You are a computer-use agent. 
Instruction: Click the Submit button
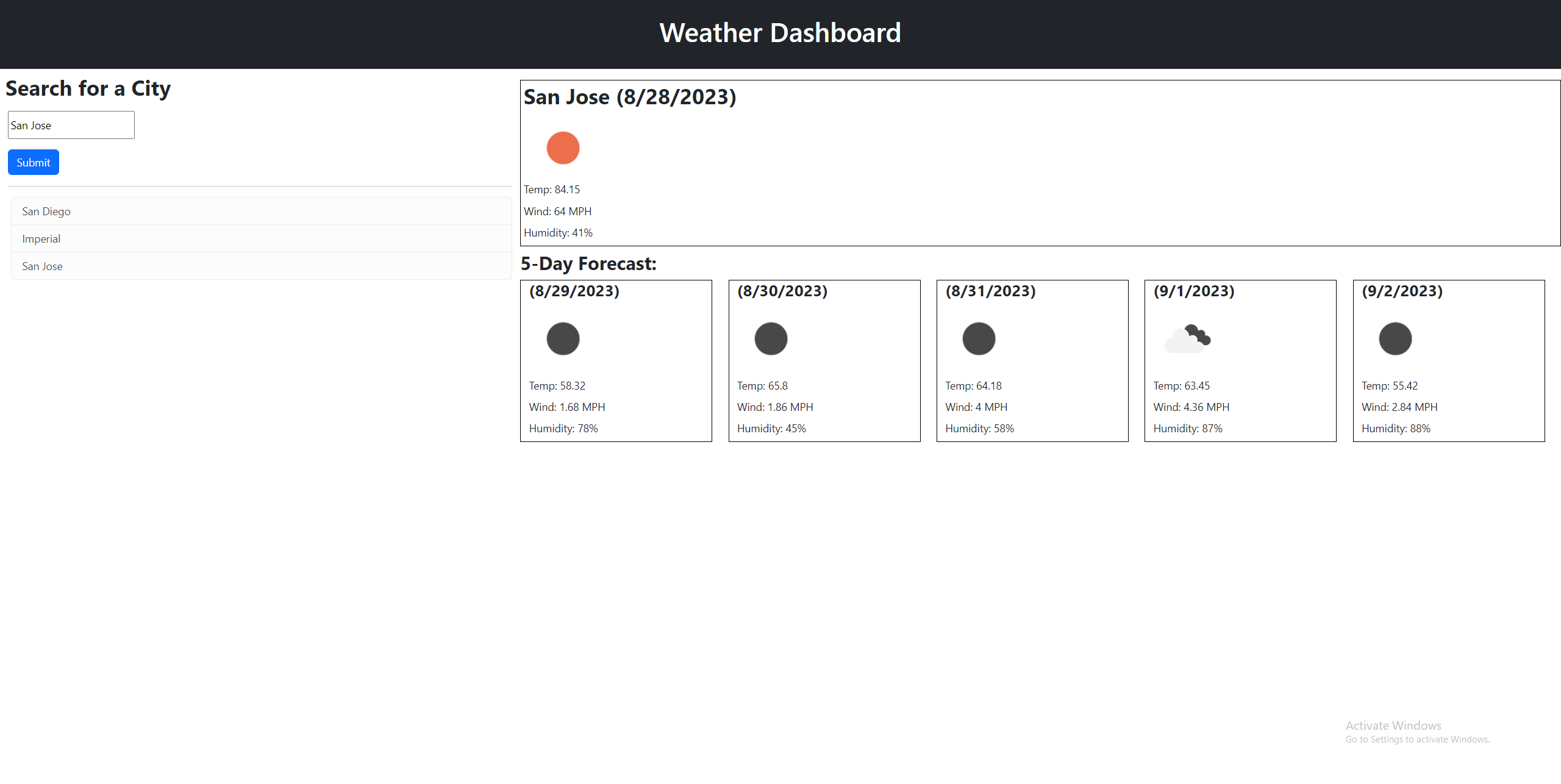click(x=33, y=162)
